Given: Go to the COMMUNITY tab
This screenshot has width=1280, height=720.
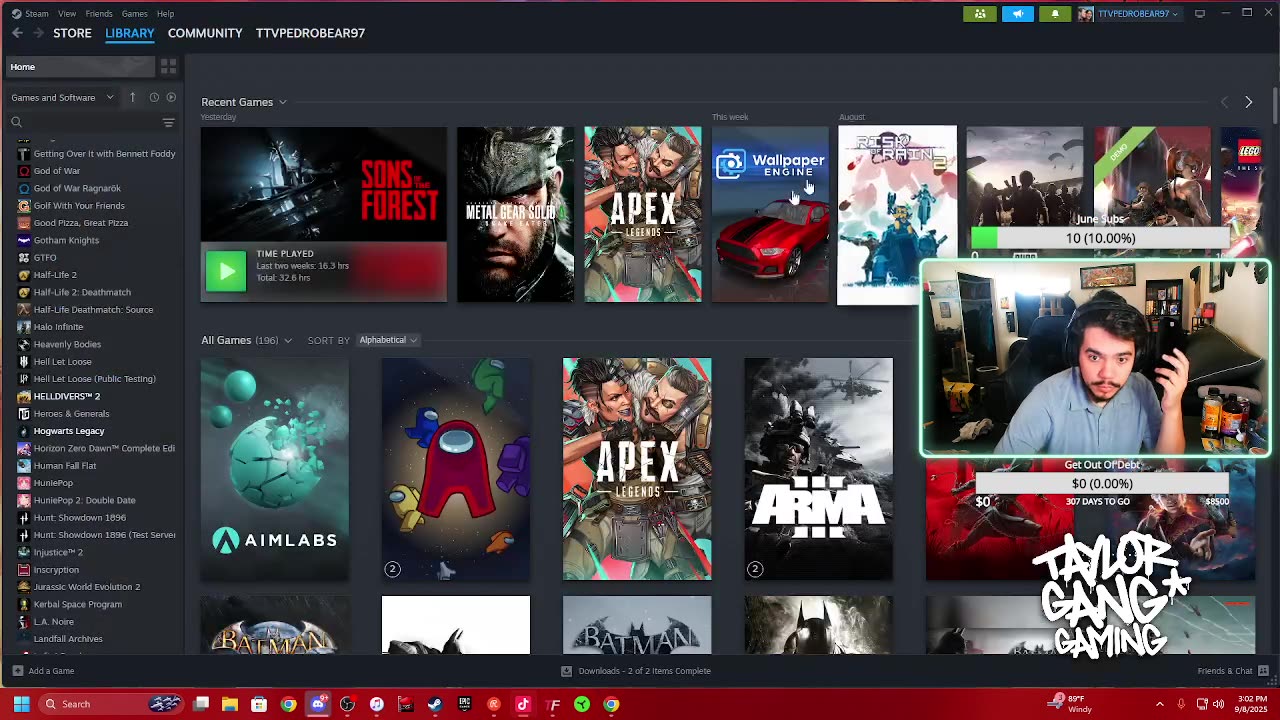Looking at the screenshot, I should (x=205, y=33).
